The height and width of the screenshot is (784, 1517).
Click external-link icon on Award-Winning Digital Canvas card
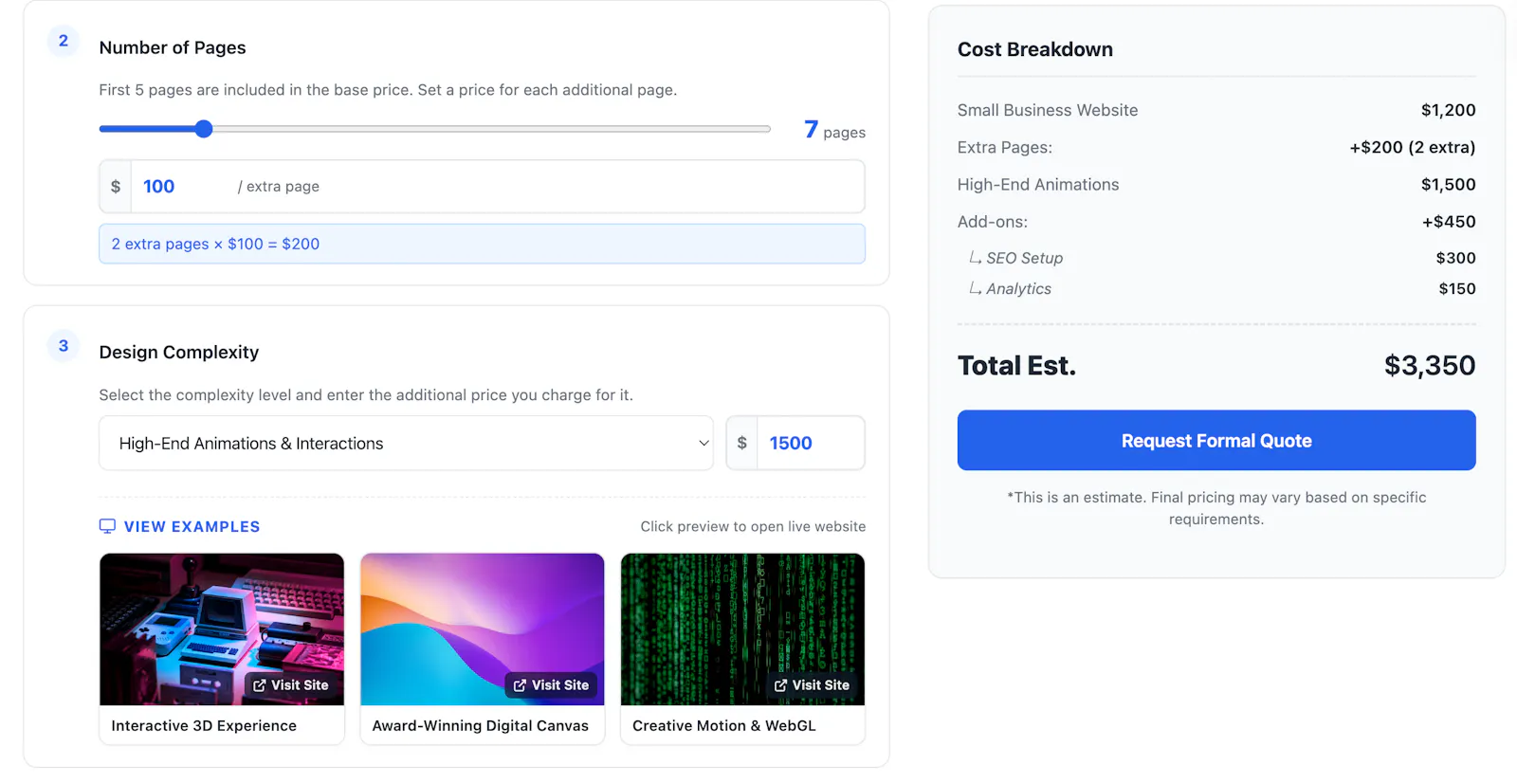520,685
